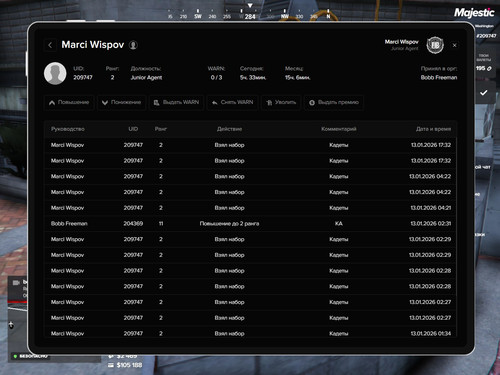This screenshot has height=375, width=500.
Task: Click the Уволить fire button
Action: tap(281, 103)
